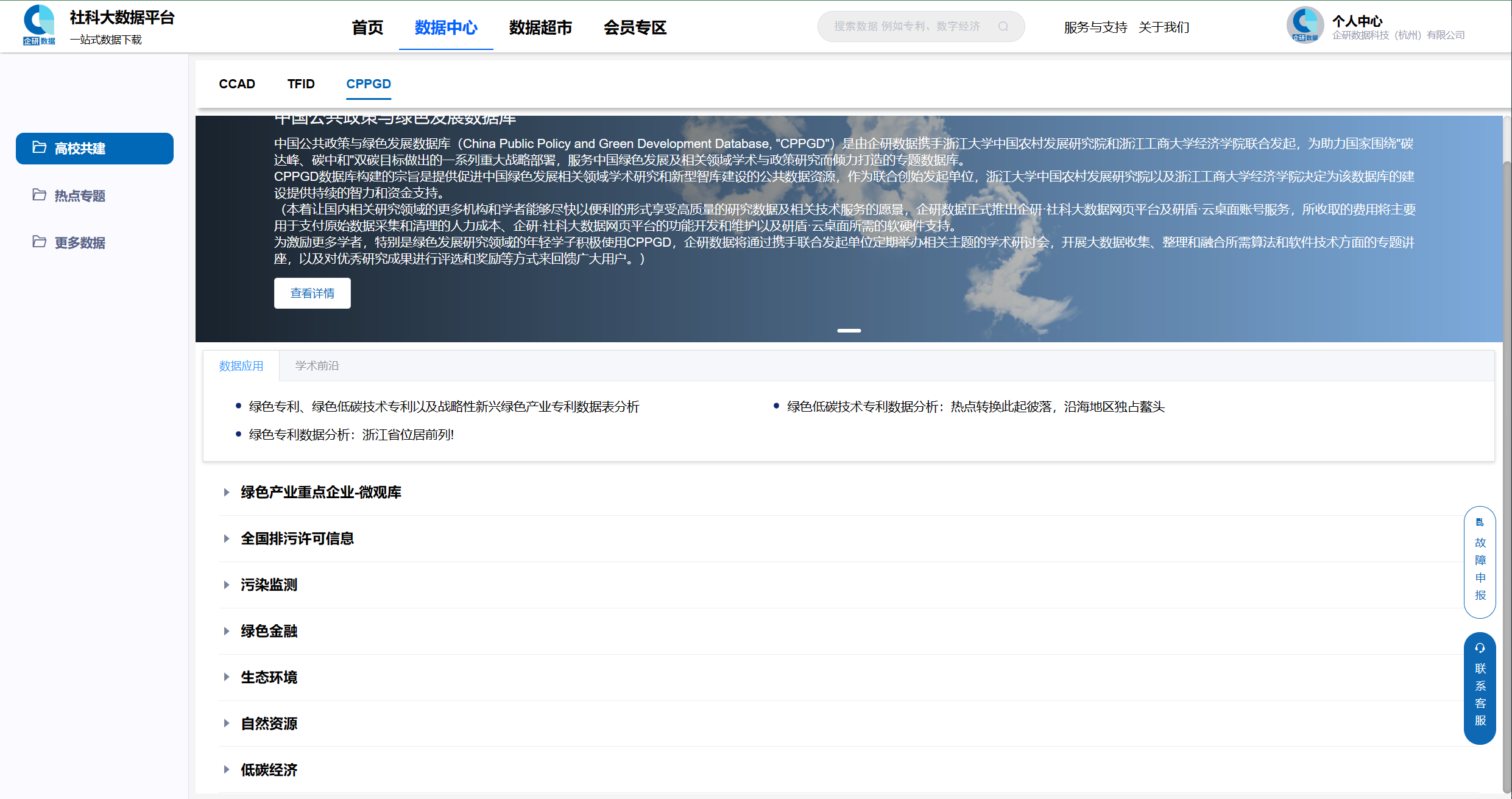Image resolution: width=1512 pixels, height=799 pixels.
Task: Click the 联系客服 headset icon
Action: coord(1480,649)
